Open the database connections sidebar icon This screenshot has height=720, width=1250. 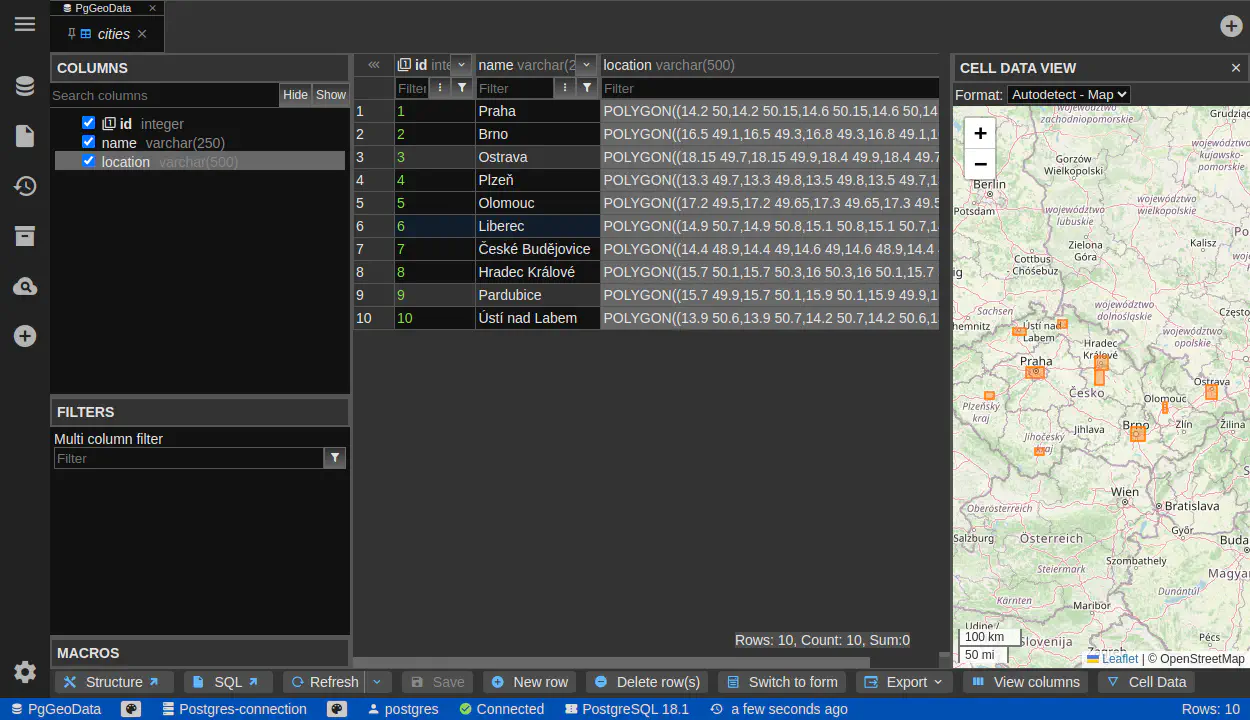(25, 86)
